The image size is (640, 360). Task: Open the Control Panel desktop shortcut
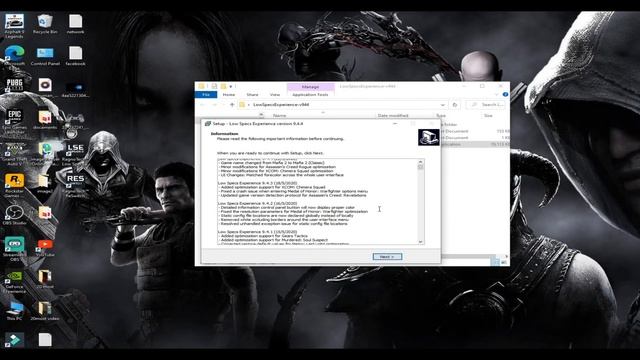[x=45, y=56]
